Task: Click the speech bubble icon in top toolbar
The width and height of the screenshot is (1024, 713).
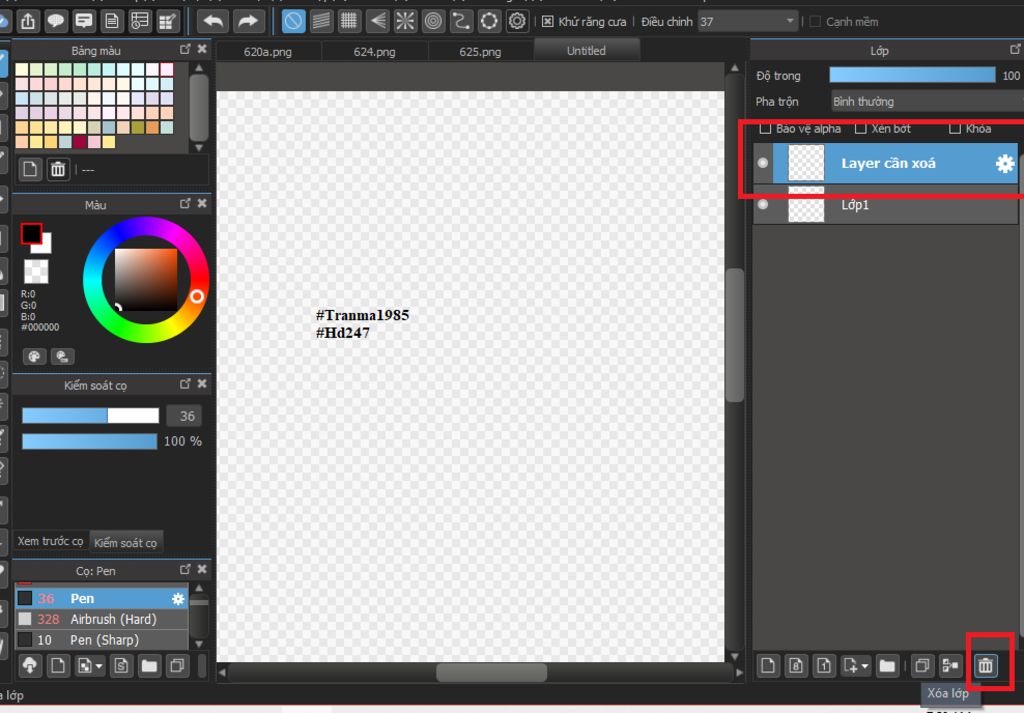Action: pos(56,22)
